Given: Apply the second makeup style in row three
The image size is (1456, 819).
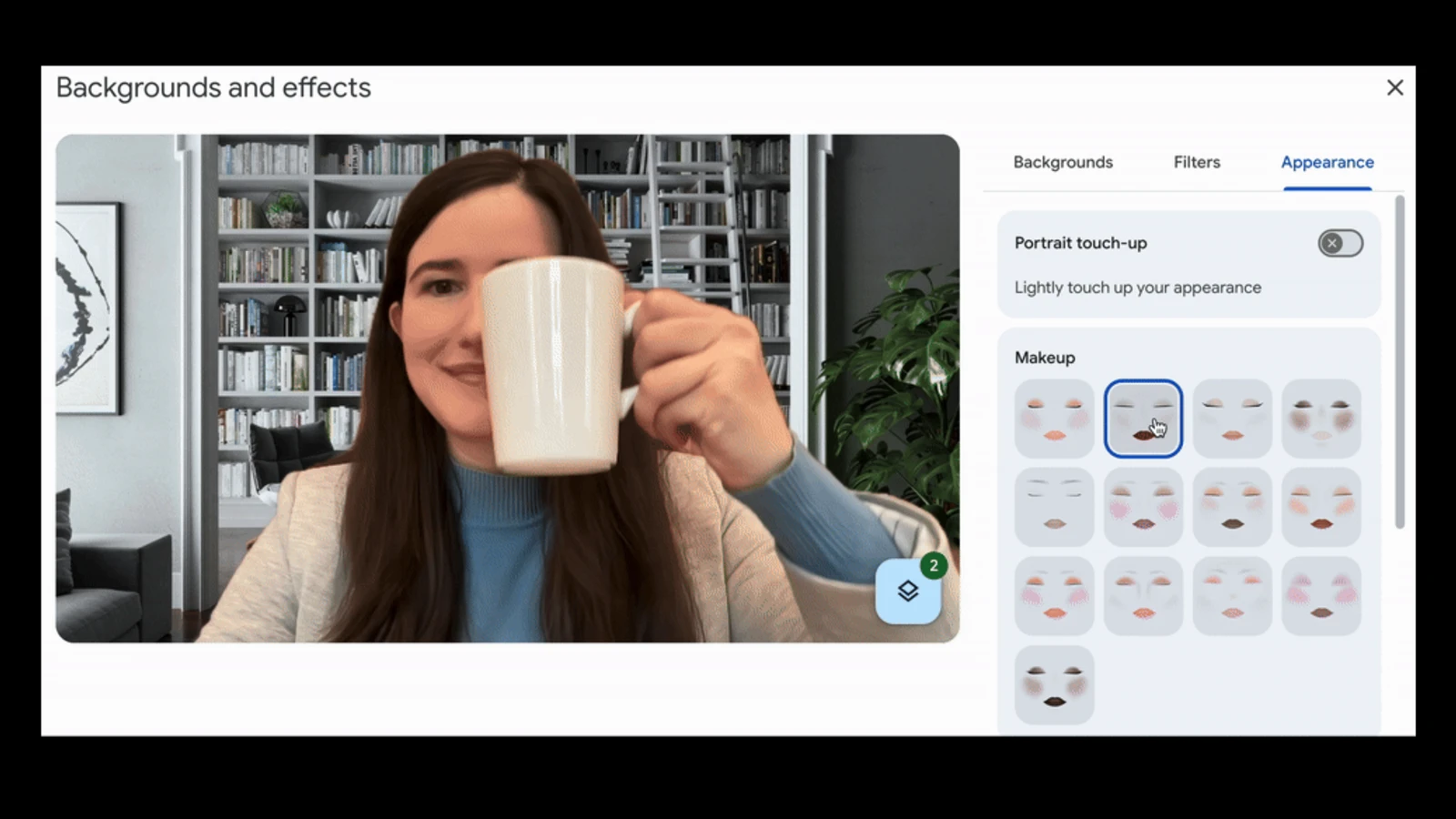Looking at the screenshot, I should (1143, 596).
